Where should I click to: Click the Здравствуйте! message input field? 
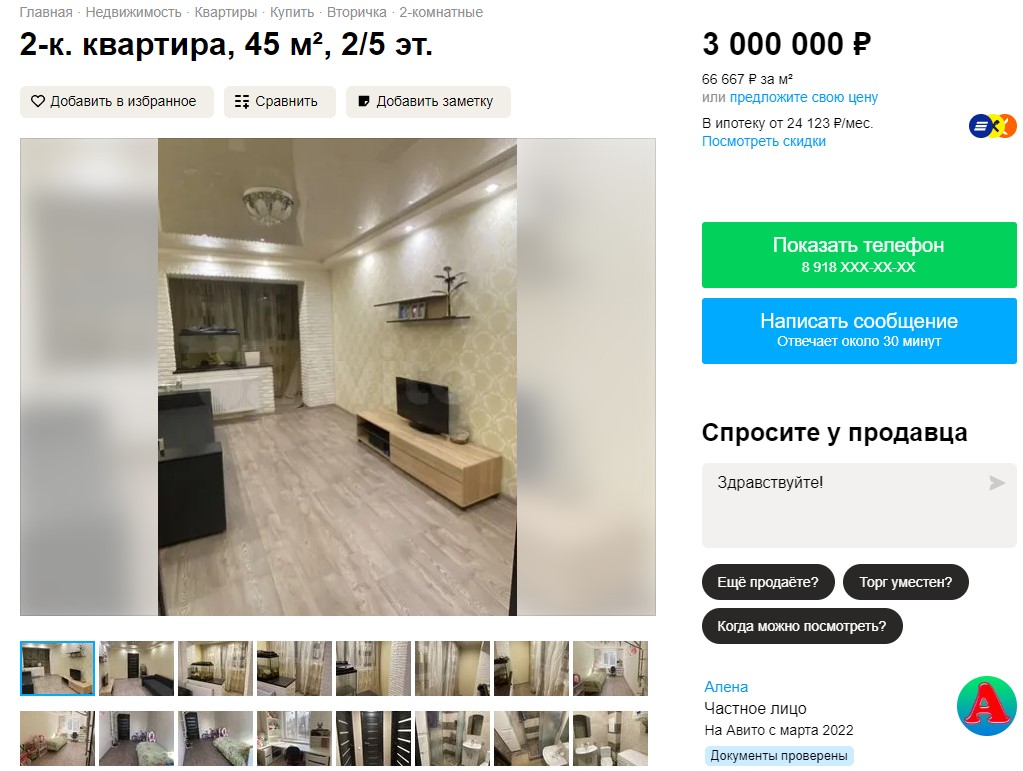(859, 506)
